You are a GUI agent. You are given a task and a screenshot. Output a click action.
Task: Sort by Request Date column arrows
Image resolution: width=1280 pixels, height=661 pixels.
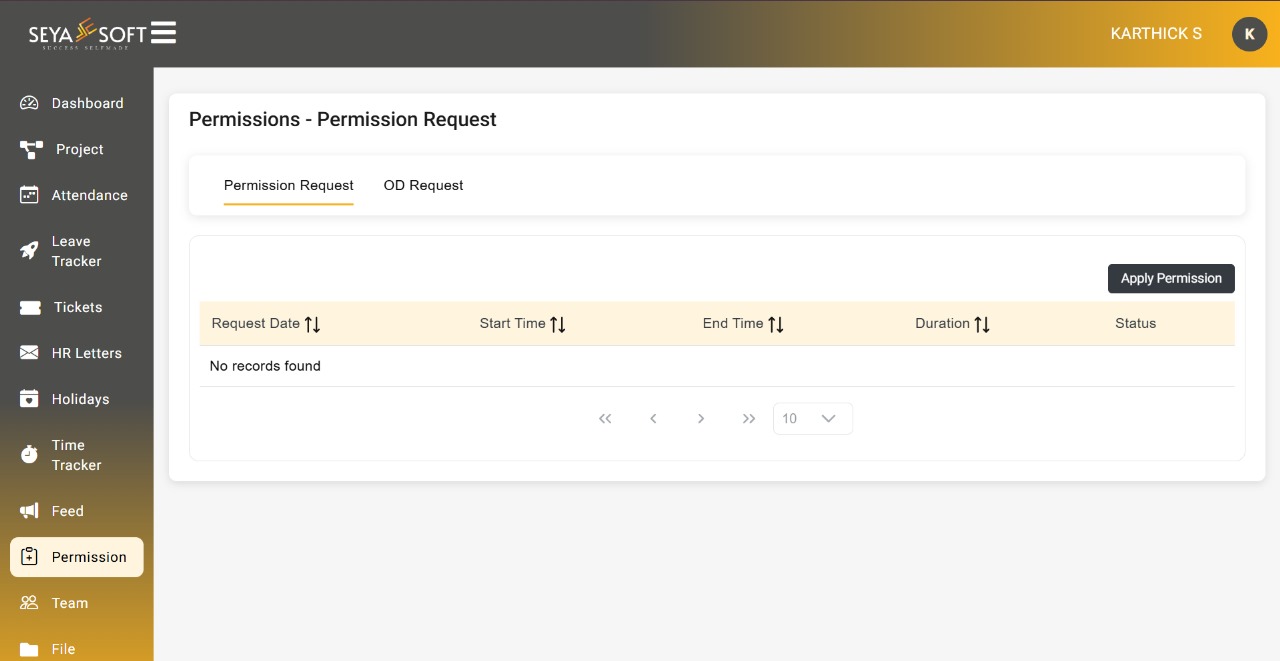coord(313,324)
